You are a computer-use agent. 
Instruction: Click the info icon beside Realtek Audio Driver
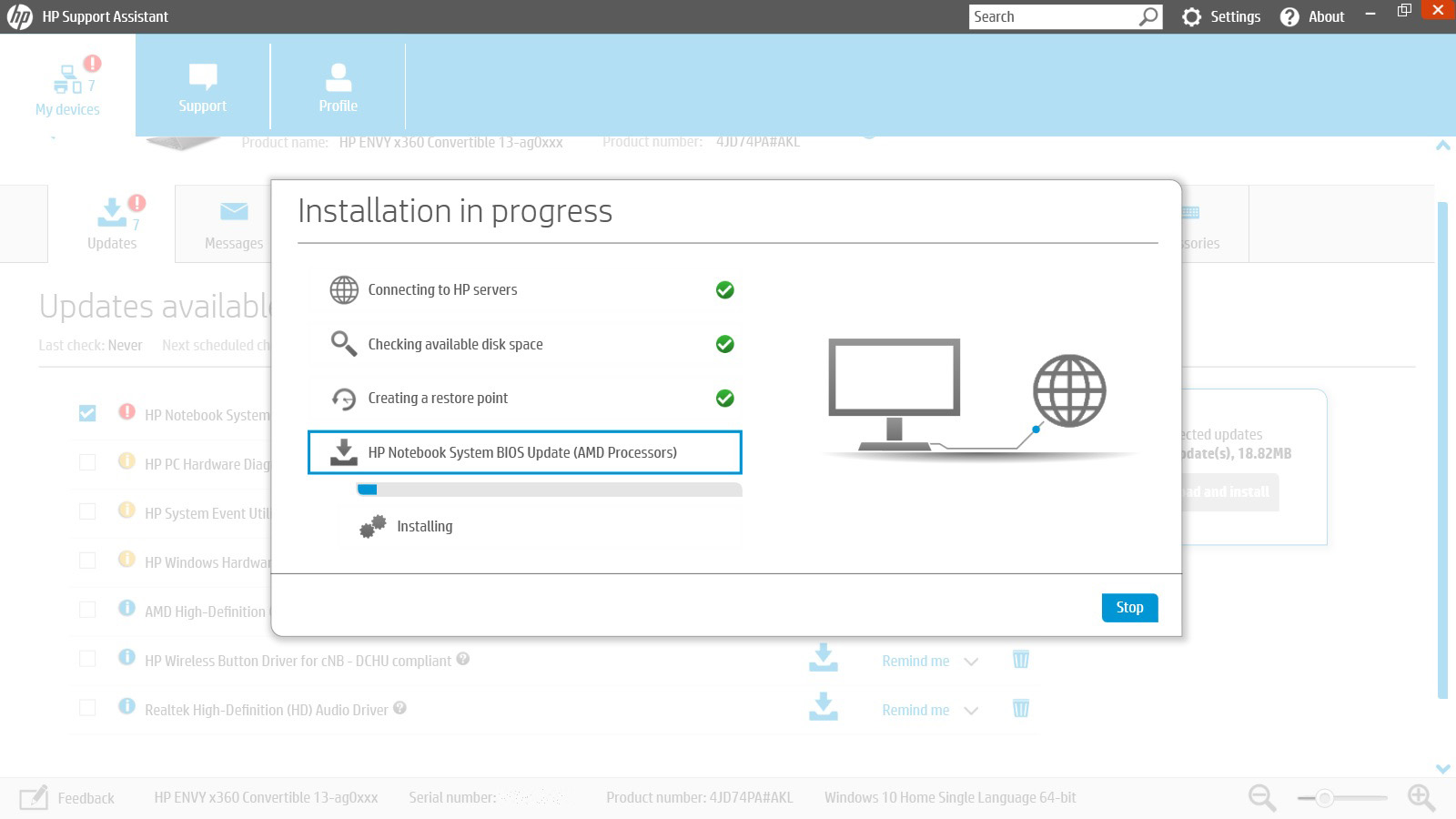(x=127, y=706)
